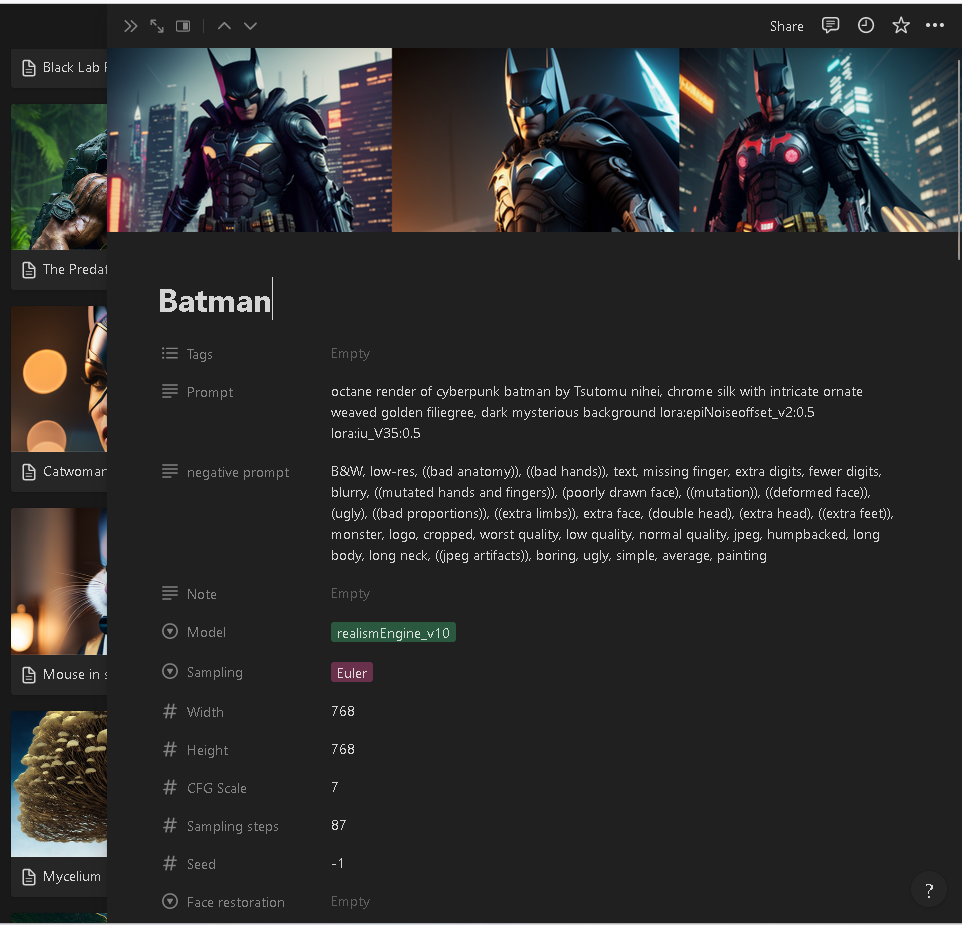
Task: Go to next page with down chevron
Action: [250, 26]
